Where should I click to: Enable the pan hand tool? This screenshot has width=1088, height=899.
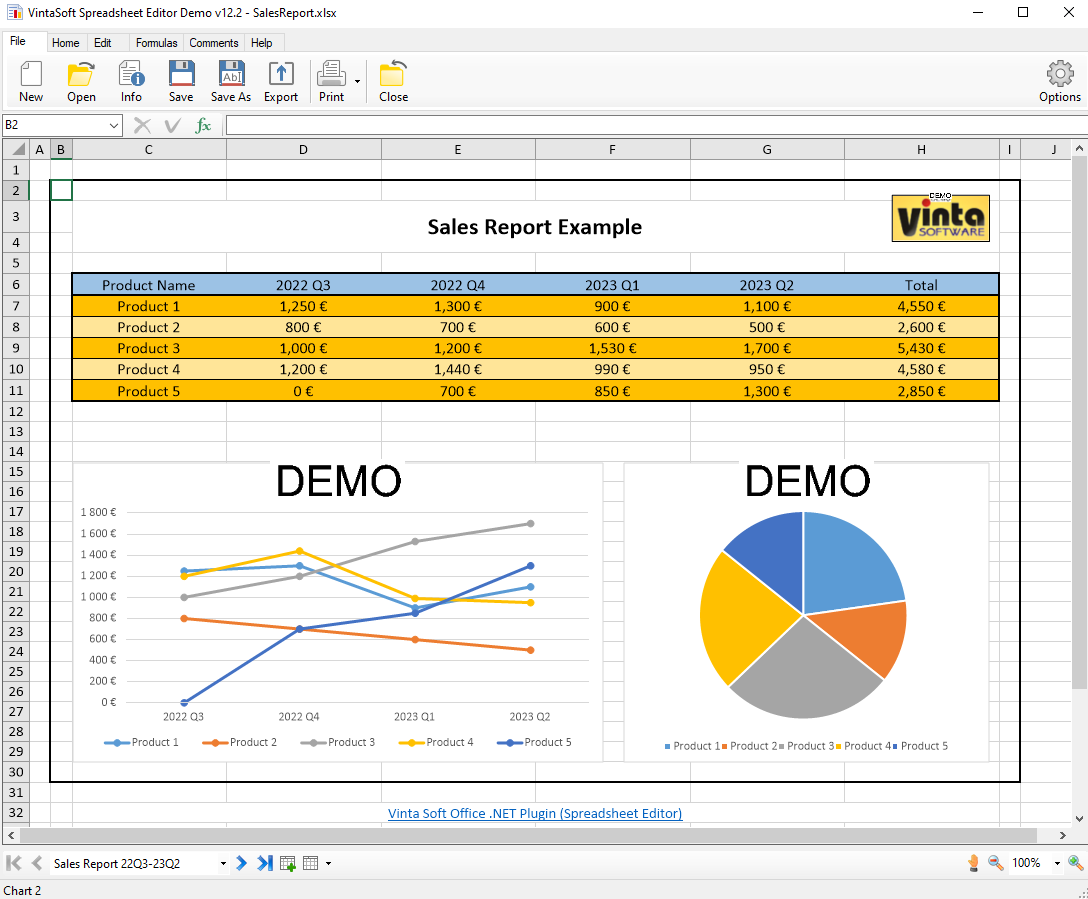pos(973,863)
